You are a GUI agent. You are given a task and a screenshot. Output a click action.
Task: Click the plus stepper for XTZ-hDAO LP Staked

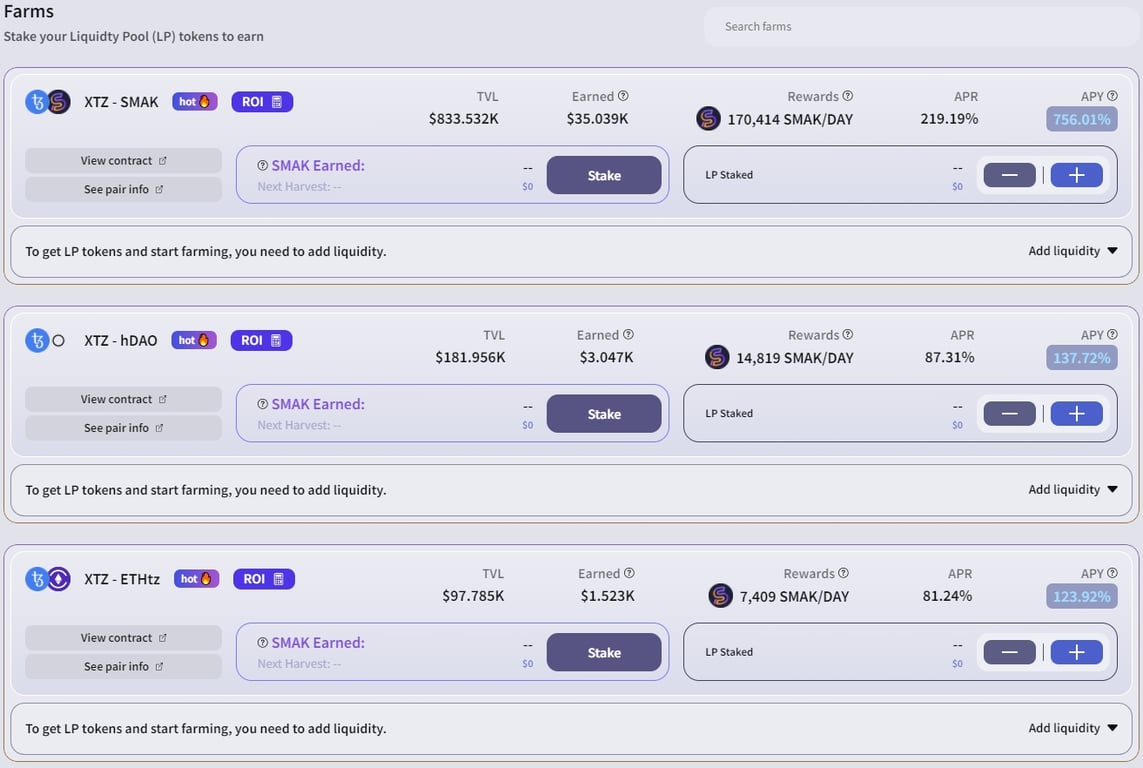pos(1076,414)
